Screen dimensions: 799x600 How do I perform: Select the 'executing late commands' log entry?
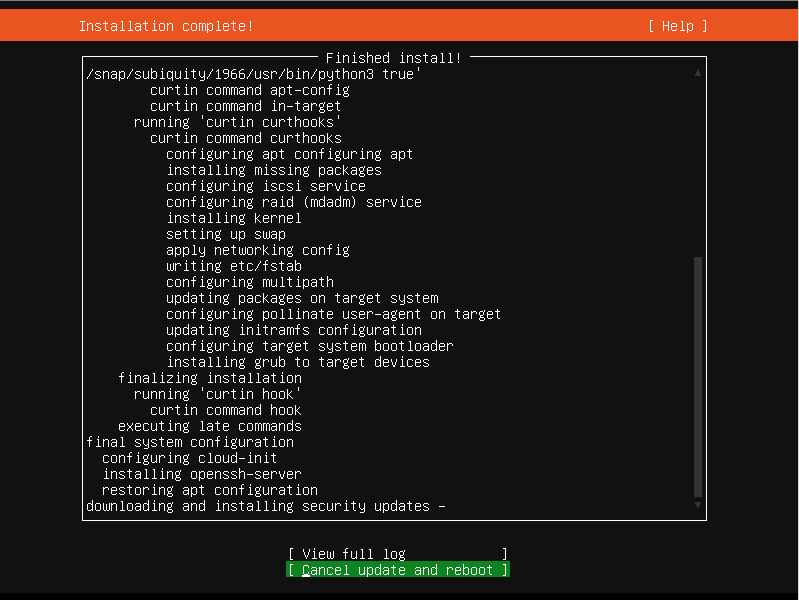point(209,426)
